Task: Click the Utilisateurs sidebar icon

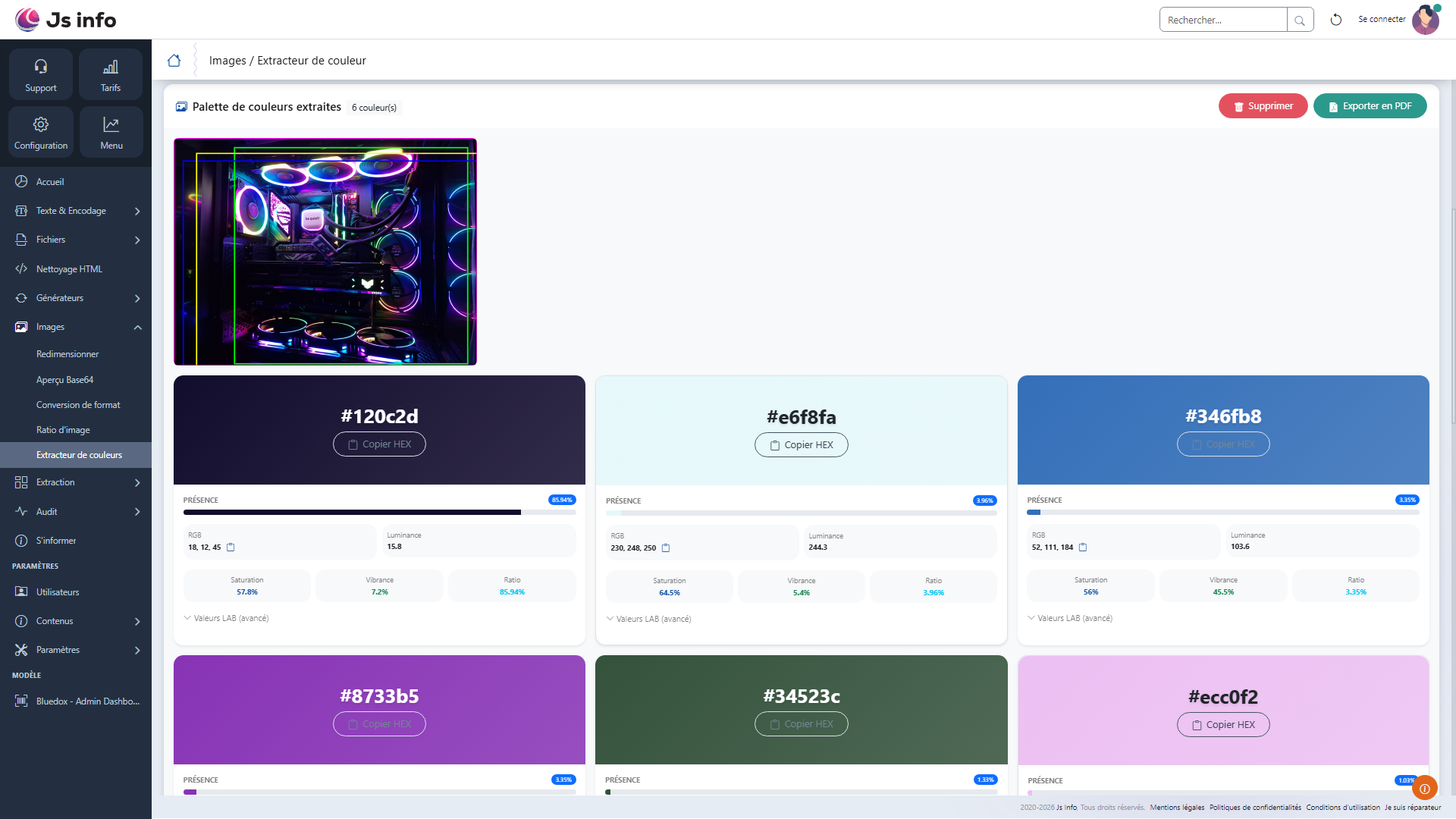Action: (21, 592)
